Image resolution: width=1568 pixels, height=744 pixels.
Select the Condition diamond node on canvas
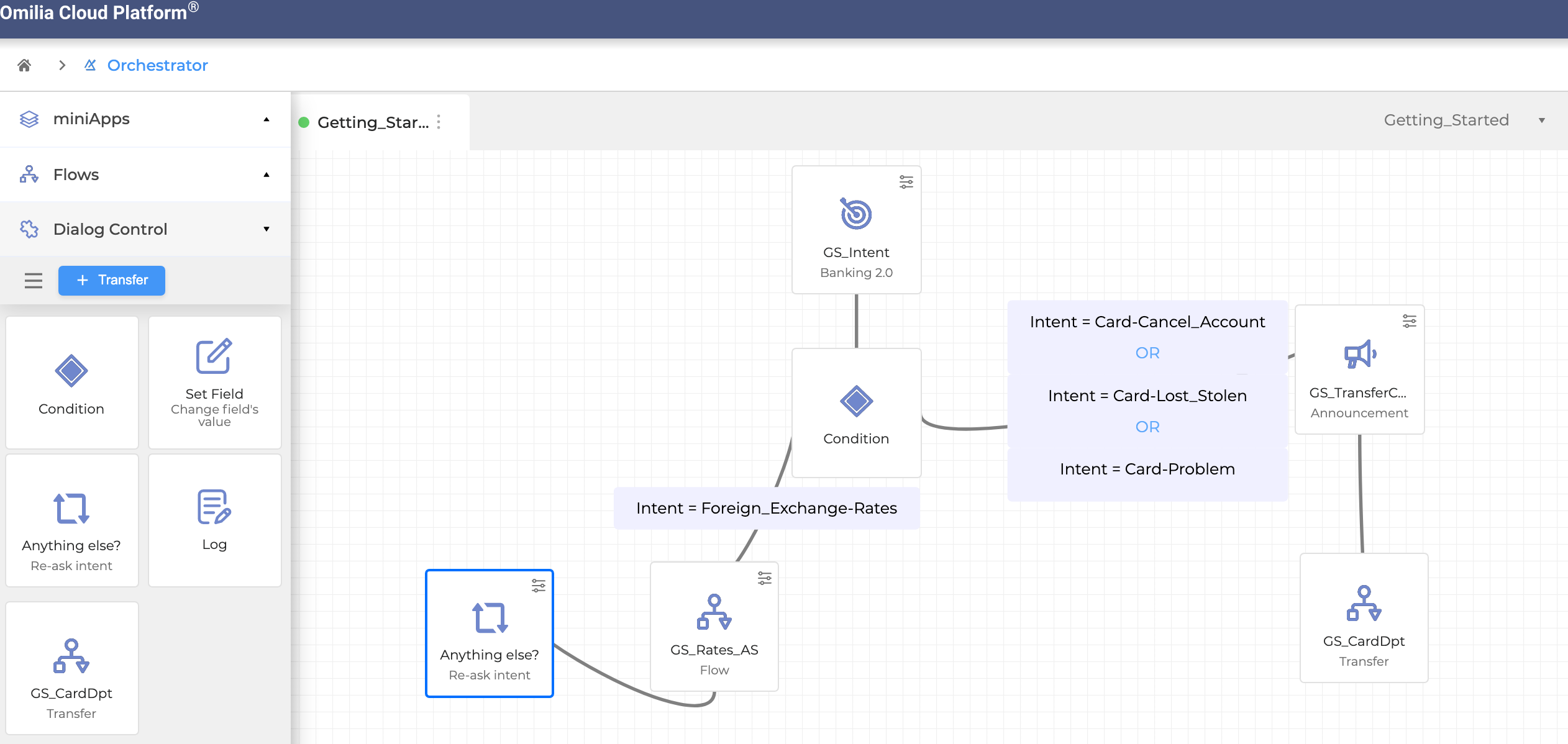point(856,413)
